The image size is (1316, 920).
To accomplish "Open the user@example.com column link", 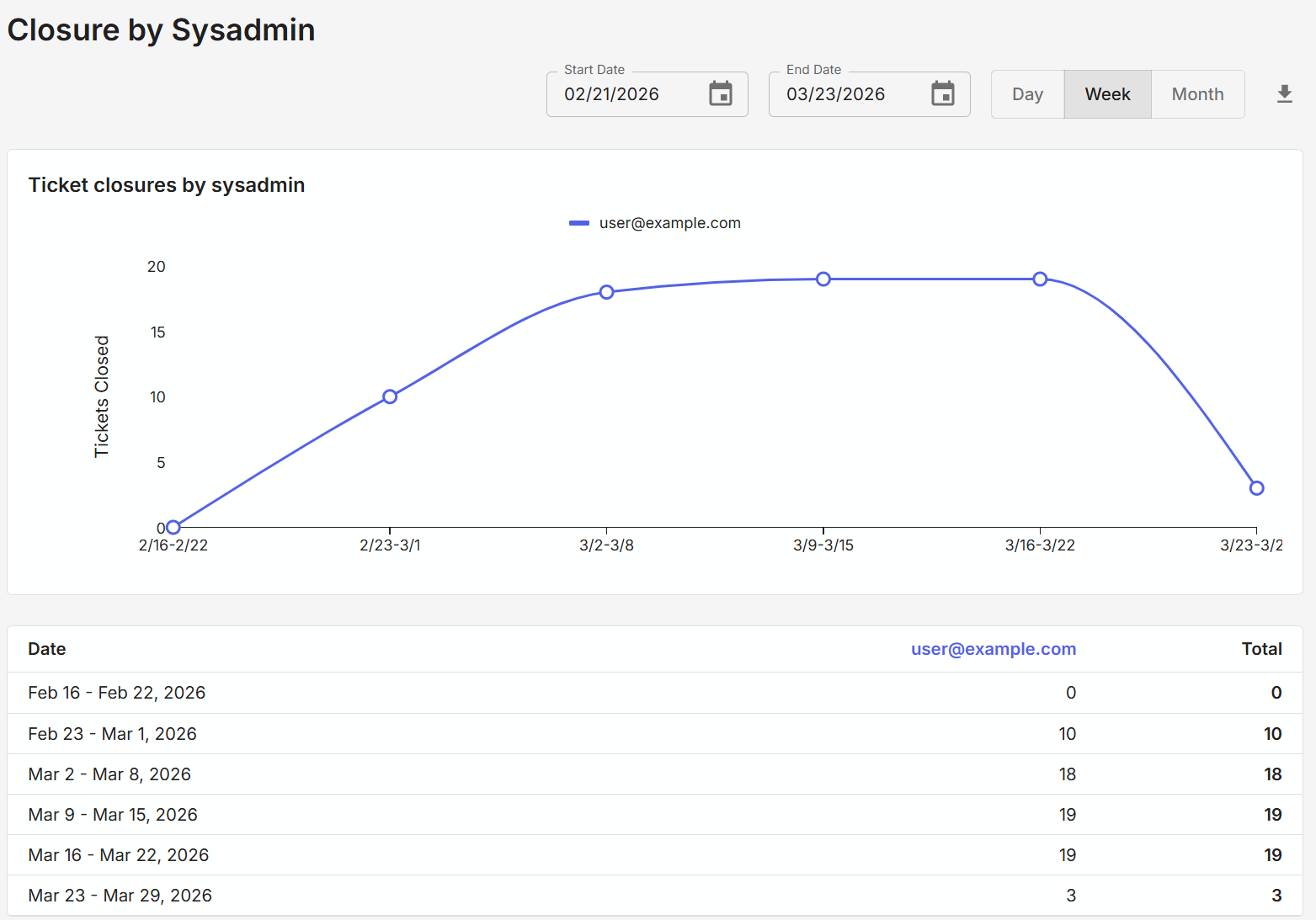I will (x=994, y=649).
